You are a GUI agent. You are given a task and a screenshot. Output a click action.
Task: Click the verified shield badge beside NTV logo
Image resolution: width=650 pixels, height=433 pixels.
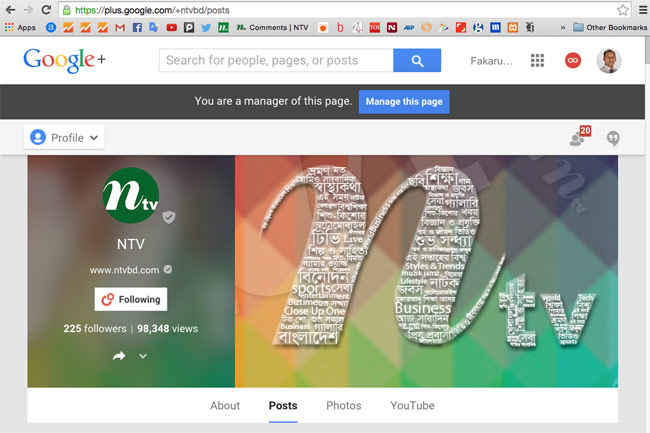(169, 217)
